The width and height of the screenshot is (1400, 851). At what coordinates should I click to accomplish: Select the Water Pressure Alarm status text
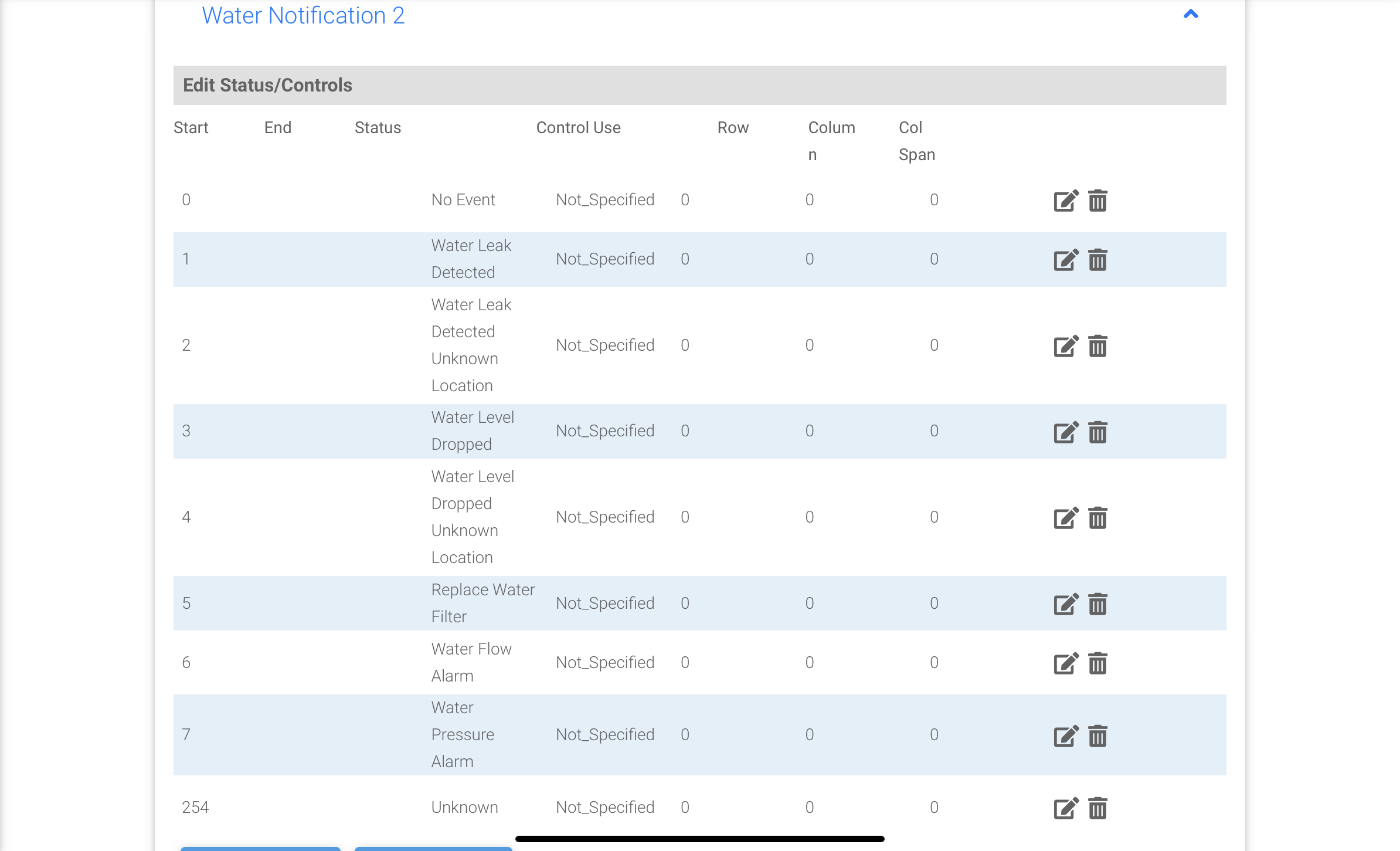click(463, 734)
